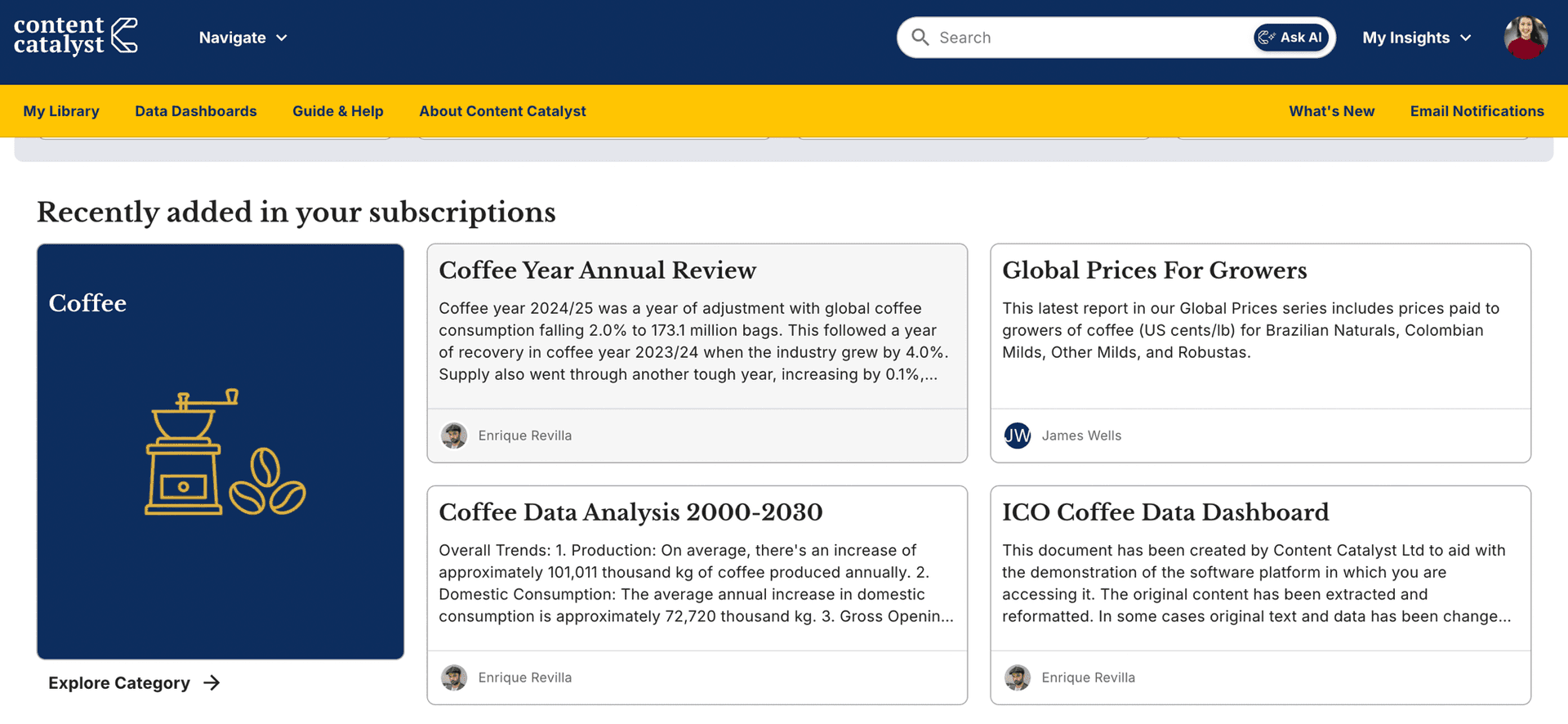Select About Content Catalyst

coord(502,111)
